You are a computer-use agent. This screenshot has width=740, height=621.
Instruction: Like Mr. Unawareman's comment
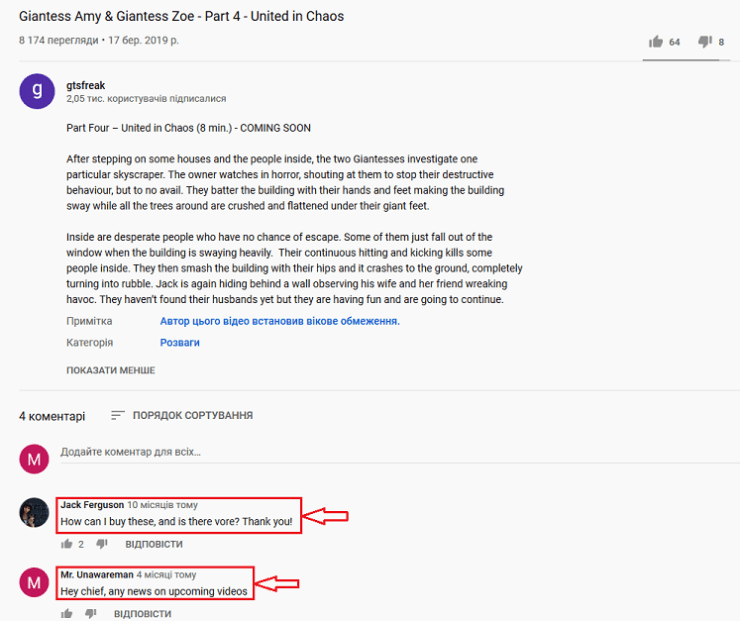pyautogui.click(x=67, y=613)
